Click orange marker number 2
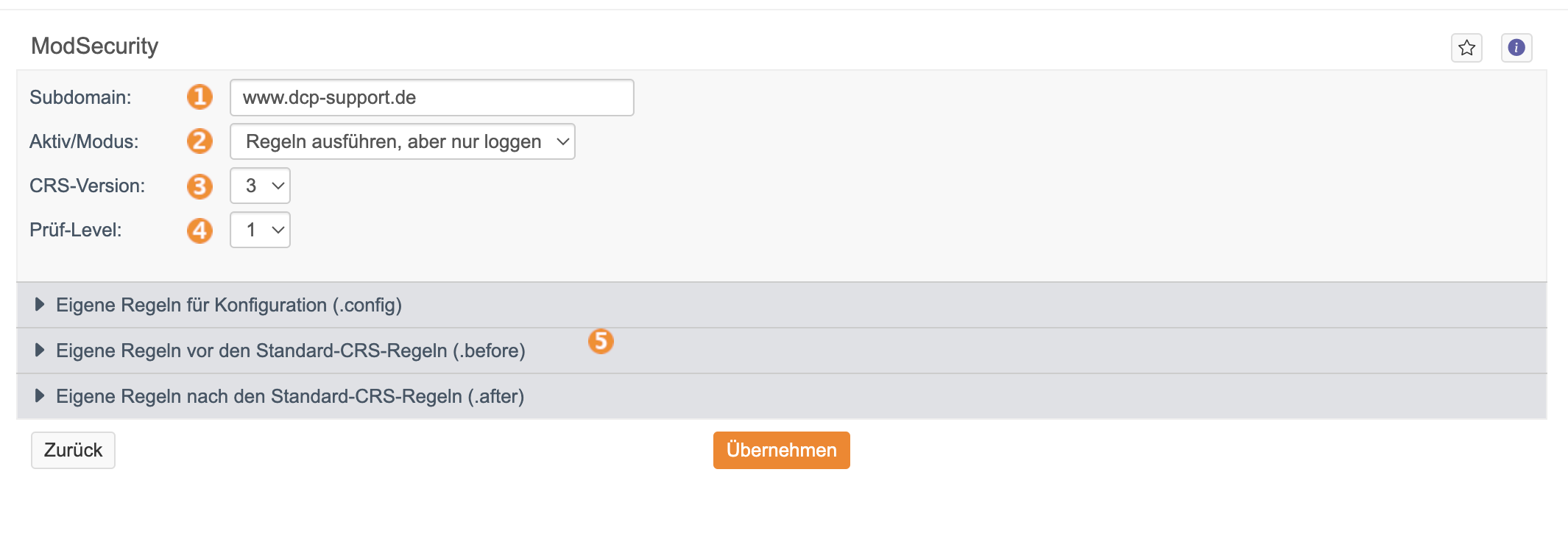 (199, 141)
